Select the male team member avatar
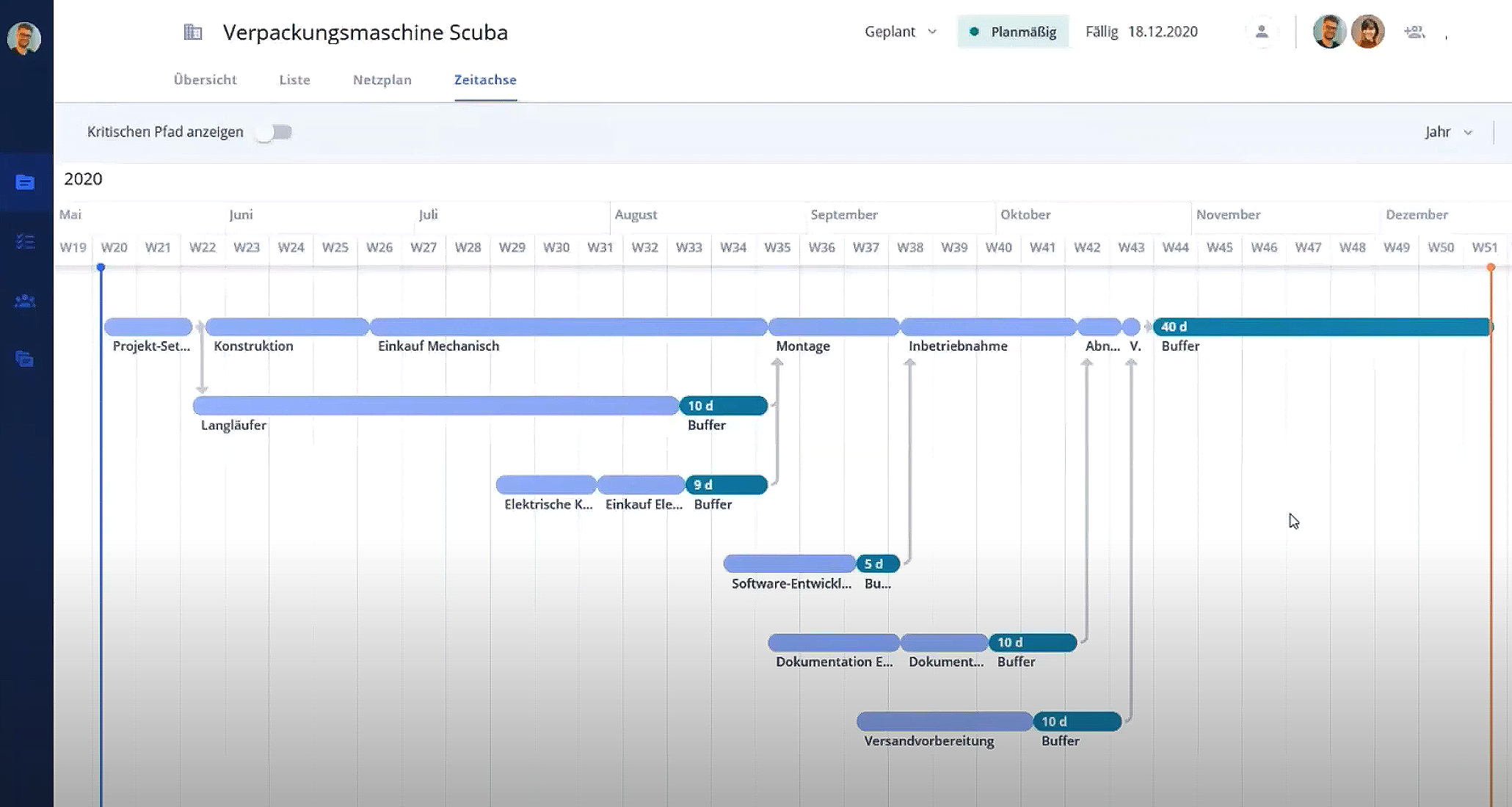 [x=1329, y=32]
